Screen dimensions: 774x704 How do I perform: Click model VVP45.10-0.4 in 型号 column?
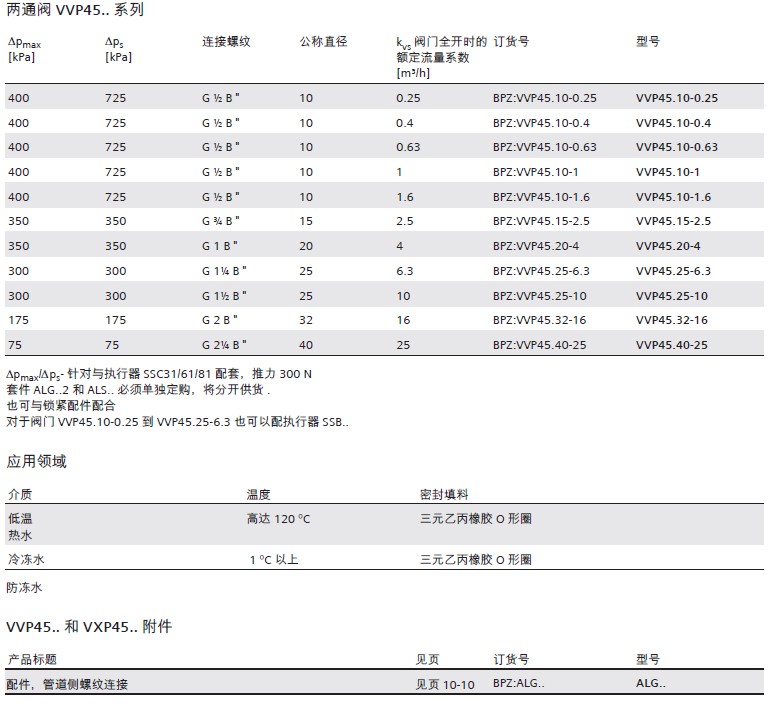673,123
